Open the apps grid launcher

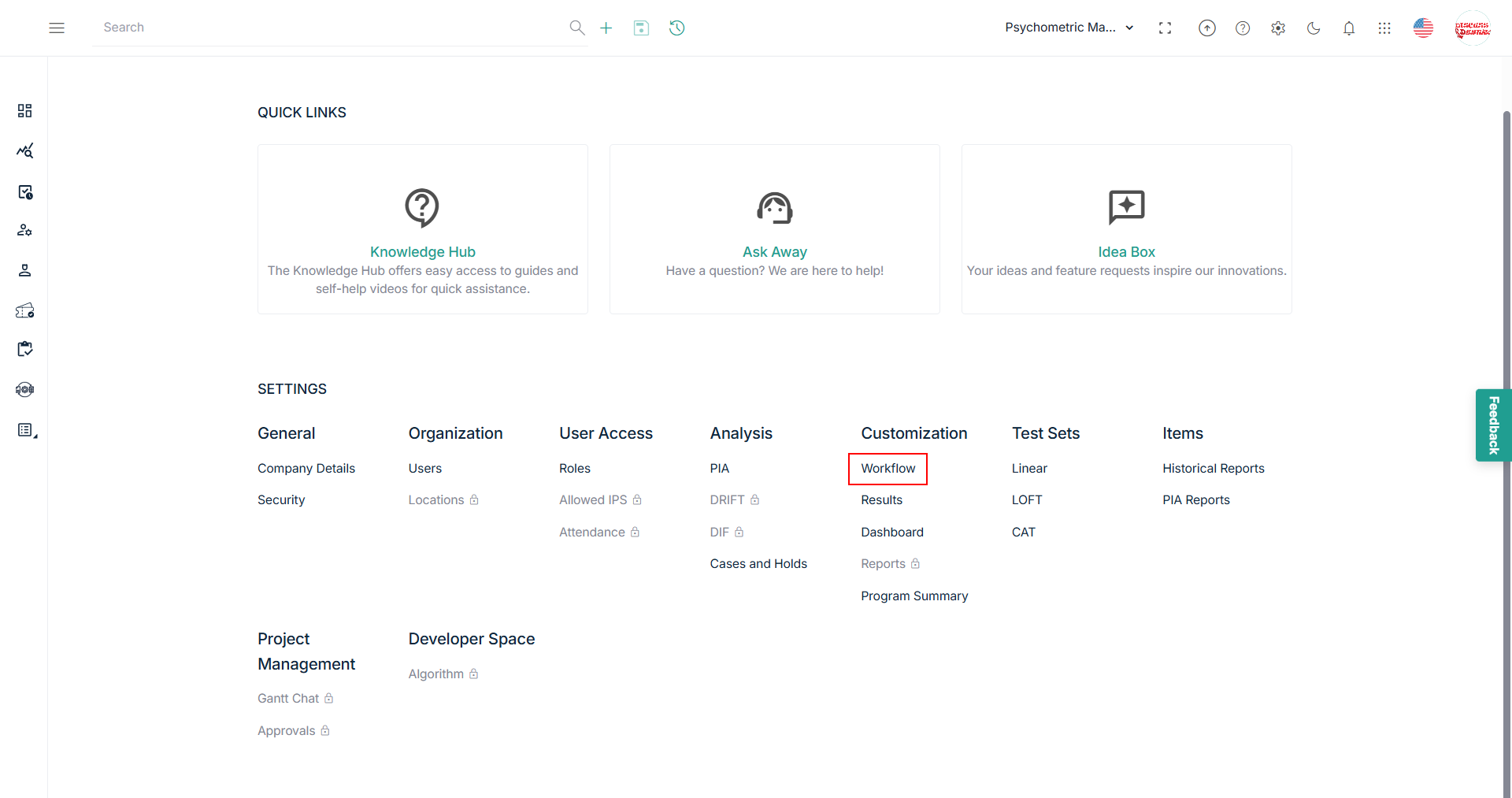tap(1384, 28)
